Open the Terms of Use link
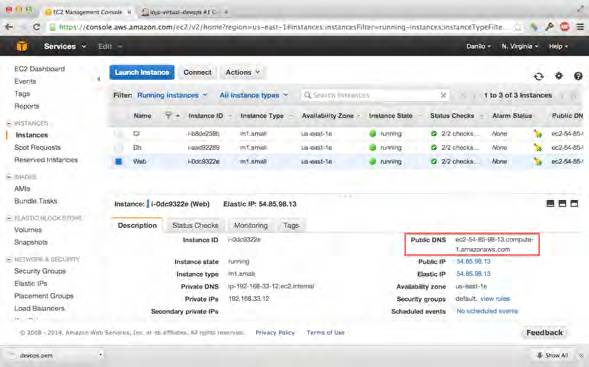Image resolution: width=589 pixels, height=367 pixels. click(x=325, y=332)
